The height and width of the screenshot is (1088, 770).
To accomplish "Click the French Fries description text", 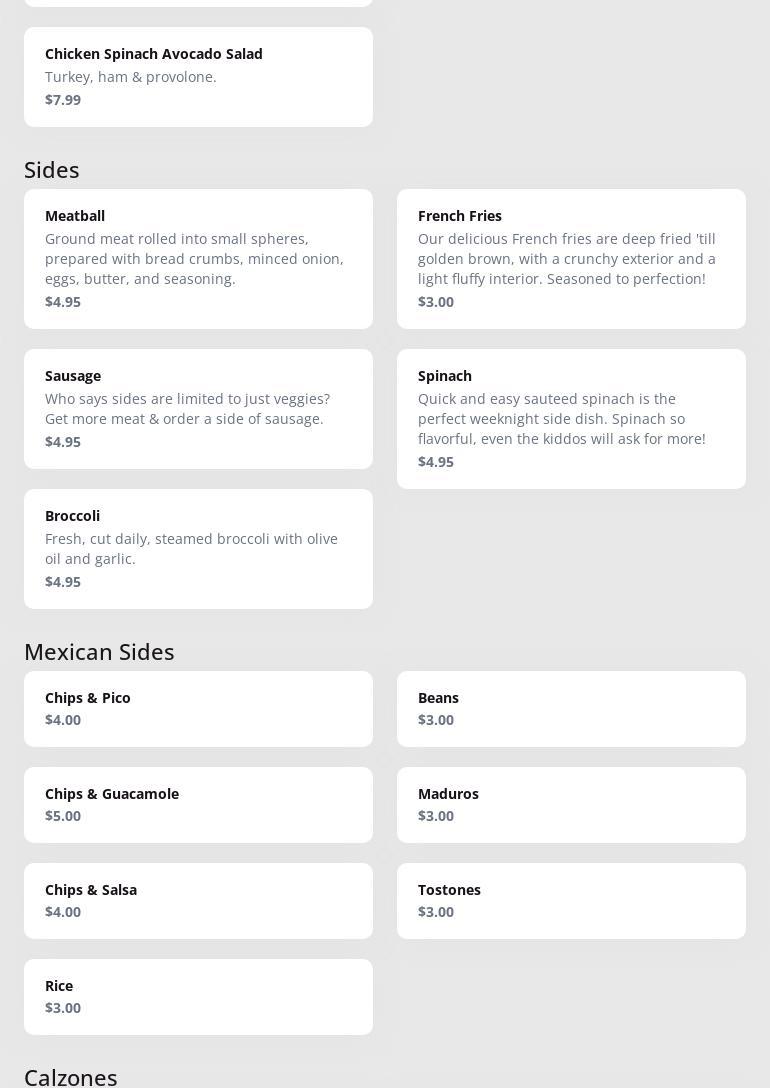I will point(566,259).
